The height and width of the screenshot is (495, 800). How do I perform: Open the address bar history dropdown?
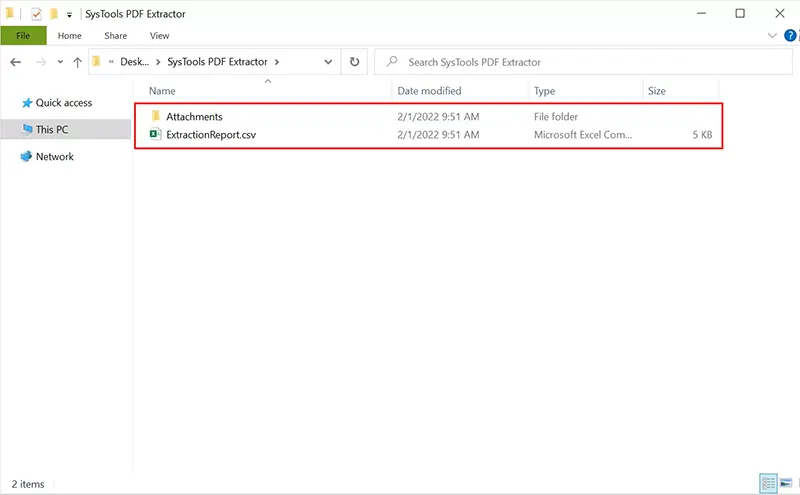[x=328, y=62]
